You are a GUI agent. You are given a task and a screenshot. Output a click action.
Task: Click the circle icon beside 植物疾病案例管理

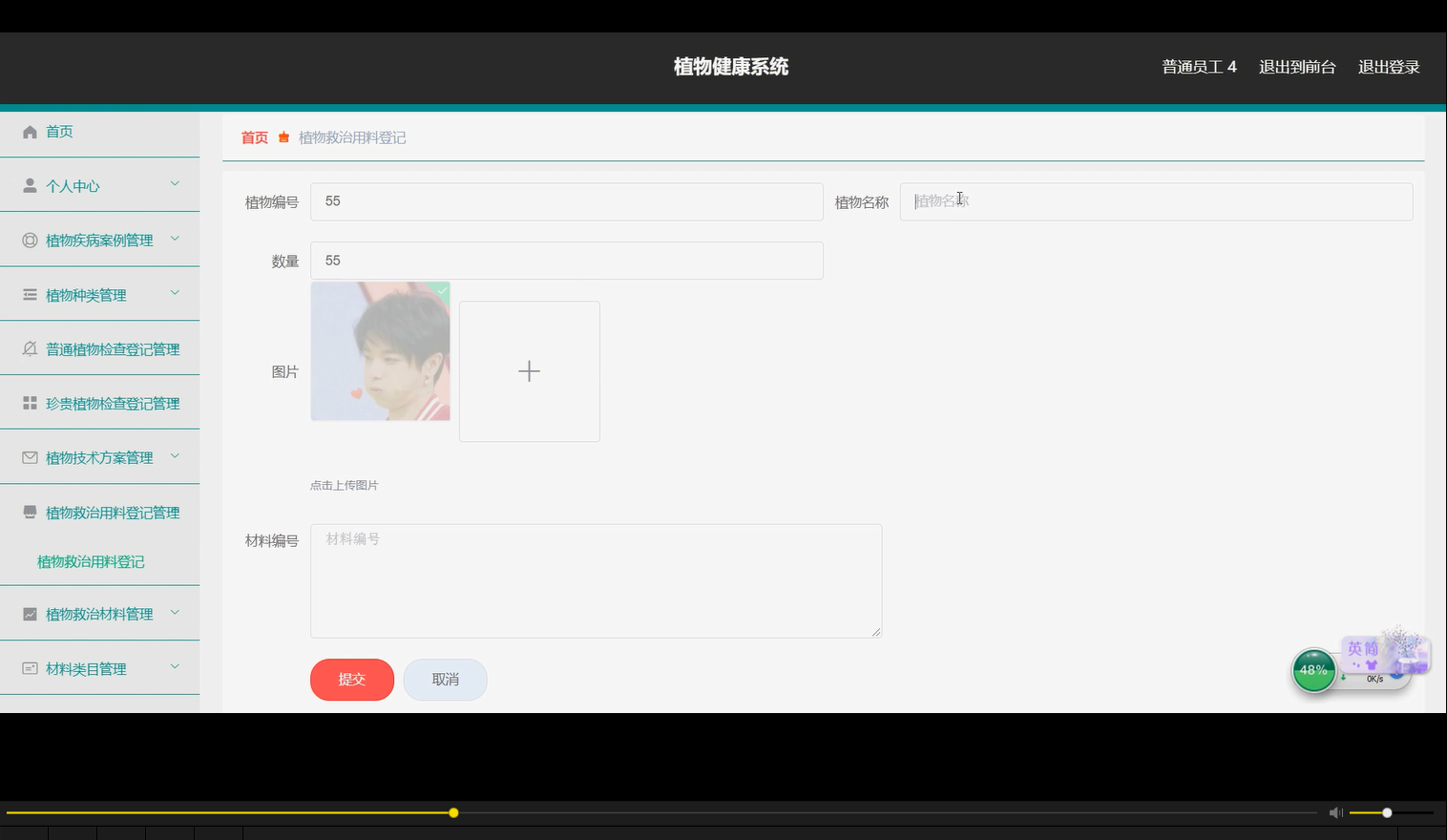pos(30,240)
